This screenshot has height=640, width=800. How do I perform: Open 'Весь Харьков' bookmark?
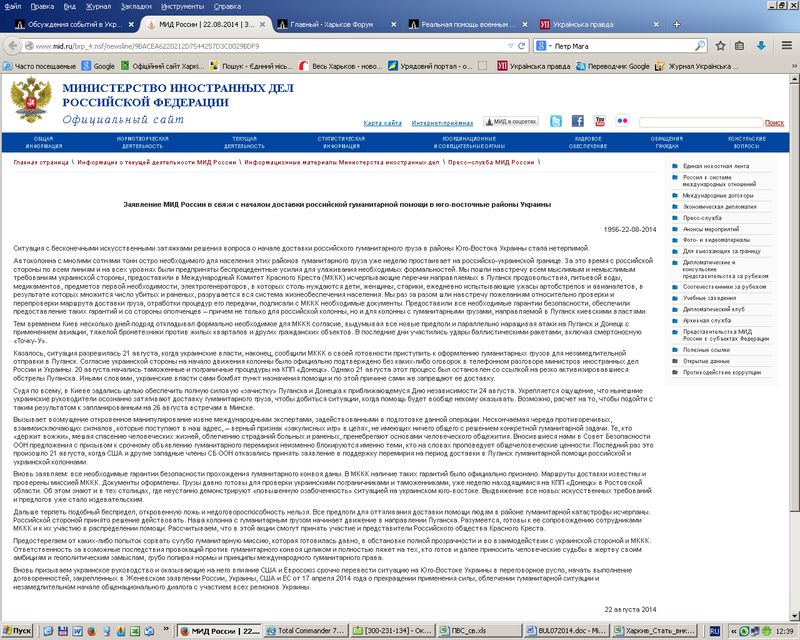point(340,66)
